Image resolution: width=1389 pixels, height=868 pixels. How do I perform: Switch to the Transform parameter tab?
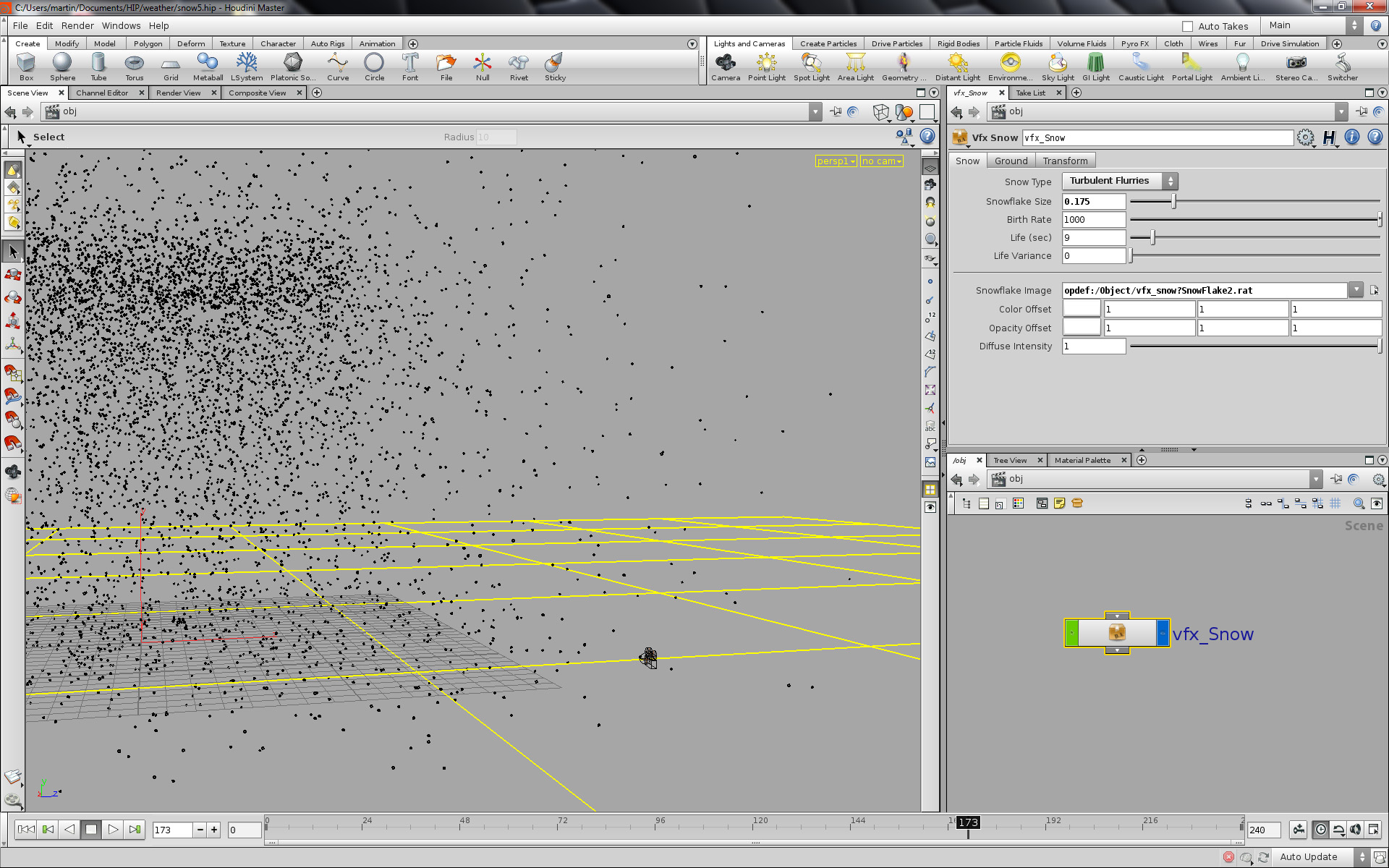[x=1065, y=161]
